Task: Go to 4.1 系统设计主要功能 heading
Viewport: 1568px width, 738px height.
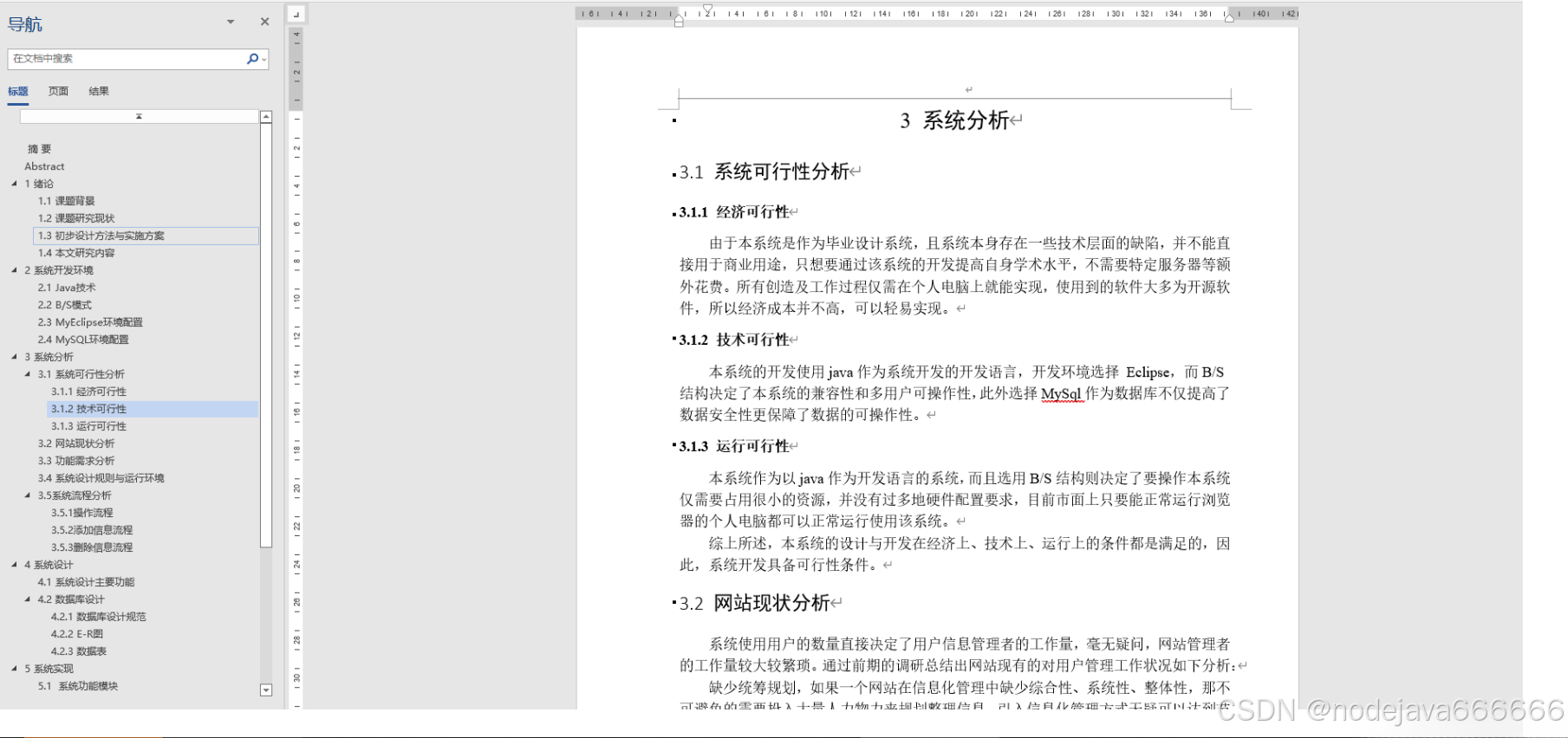Action: pos(86,582)
